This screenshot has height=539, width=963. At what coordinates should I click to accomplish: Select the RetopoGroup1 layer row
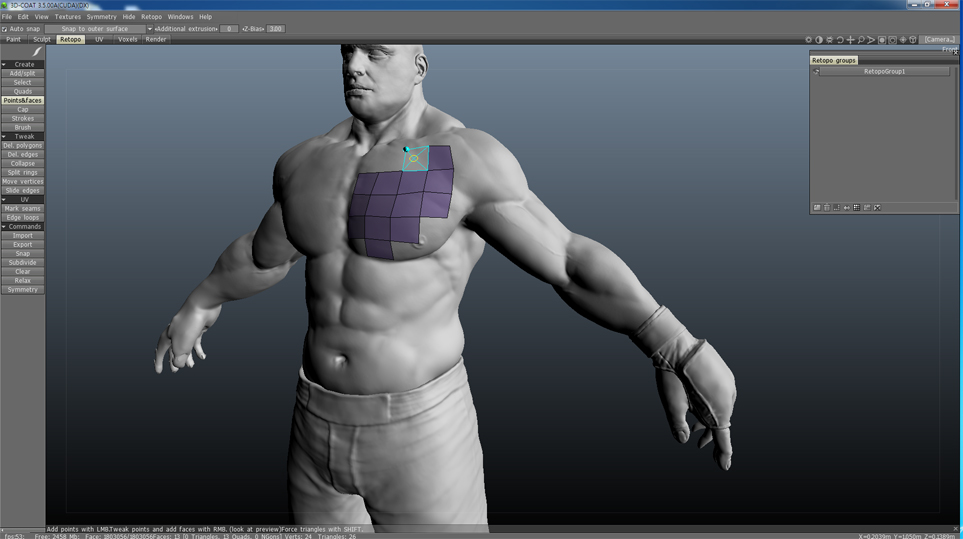[x=884, y=71]
